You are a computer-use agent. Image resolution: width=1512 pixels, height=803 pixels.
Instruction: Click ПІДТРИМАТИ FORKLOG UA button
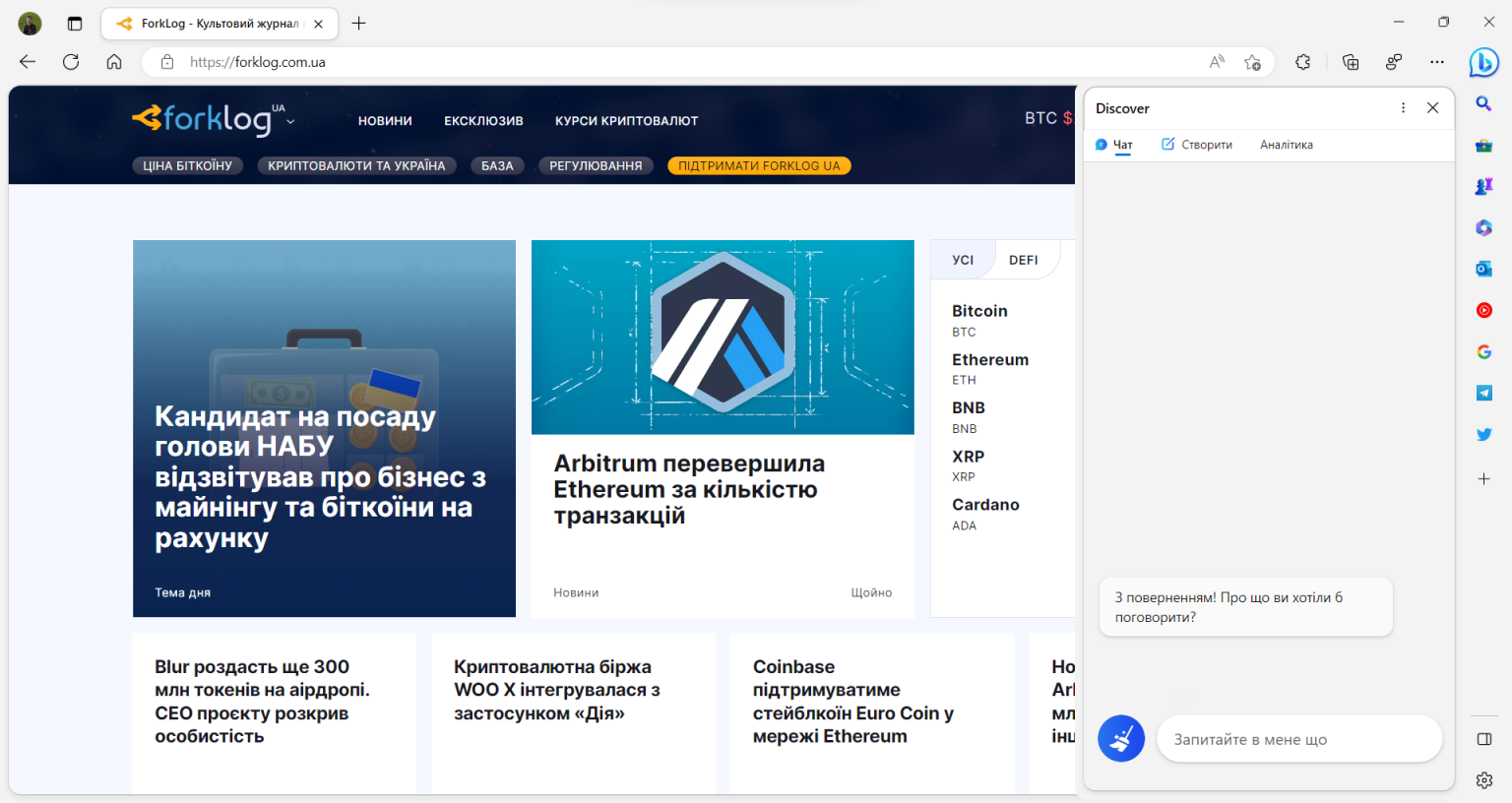(x=759, y=166)
